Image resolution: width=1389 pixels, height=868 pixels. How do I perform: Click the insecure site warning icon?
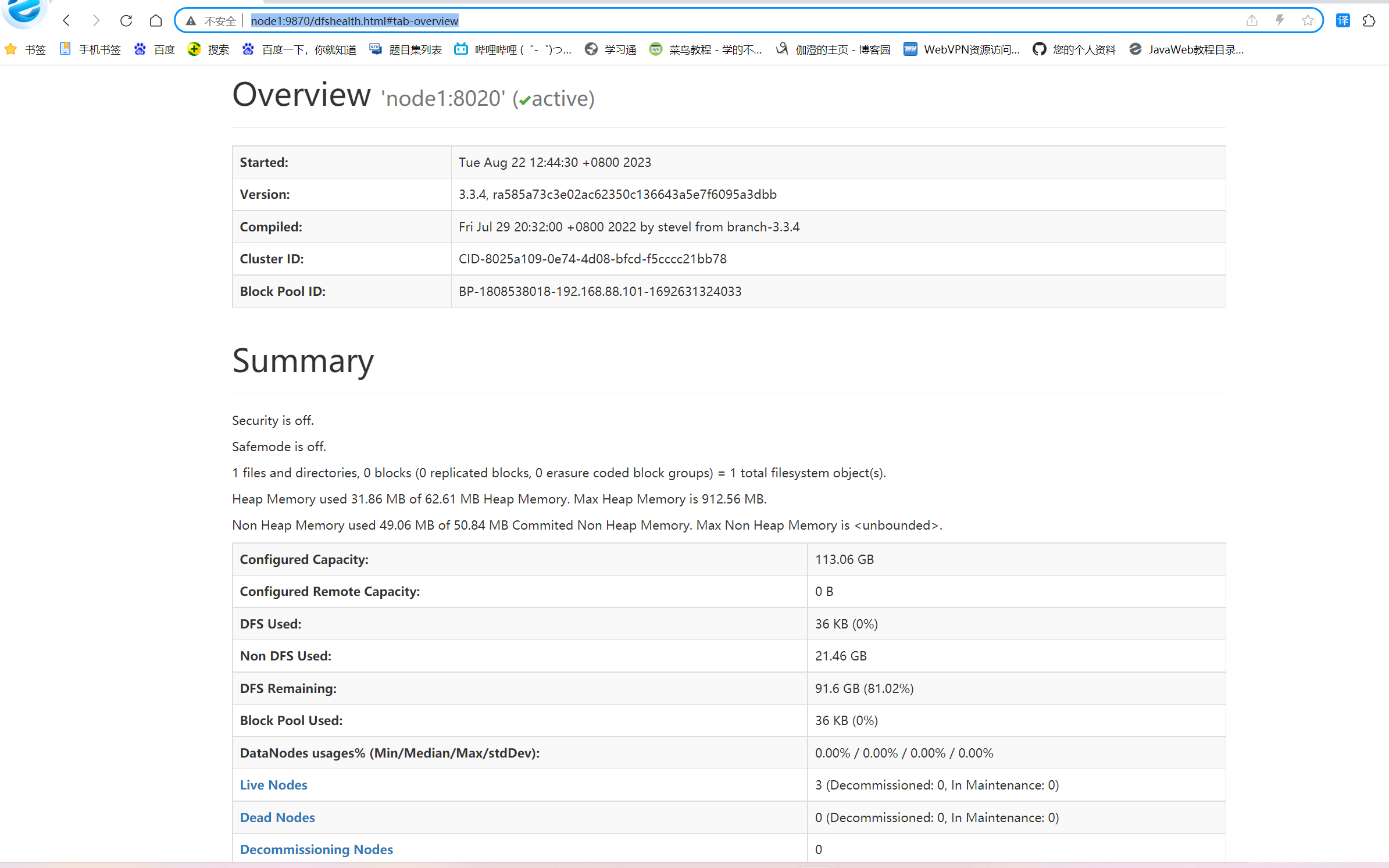coord(191,21)
